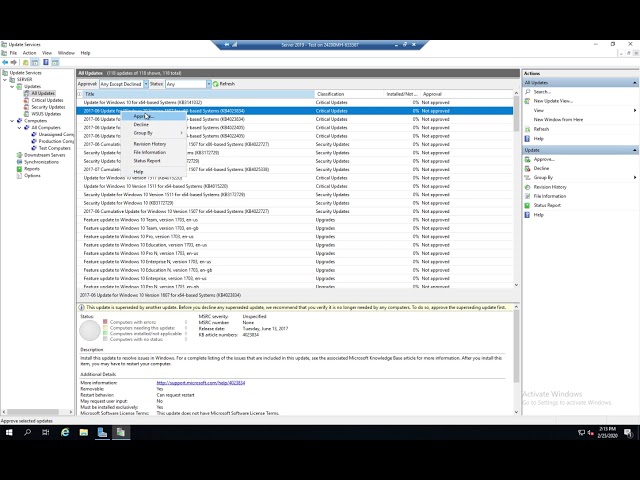Click the Refresh icon next to Status filter
This screenshot has width=640, height=480.
pyautogui.click(x=216, y=84)
